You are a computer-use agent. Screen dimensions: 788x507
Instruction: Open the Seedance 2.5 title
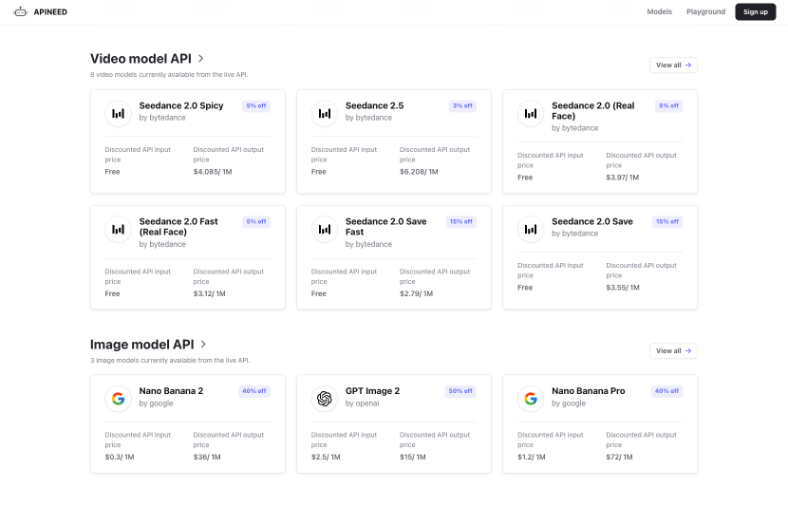click(x=374, y=106)
